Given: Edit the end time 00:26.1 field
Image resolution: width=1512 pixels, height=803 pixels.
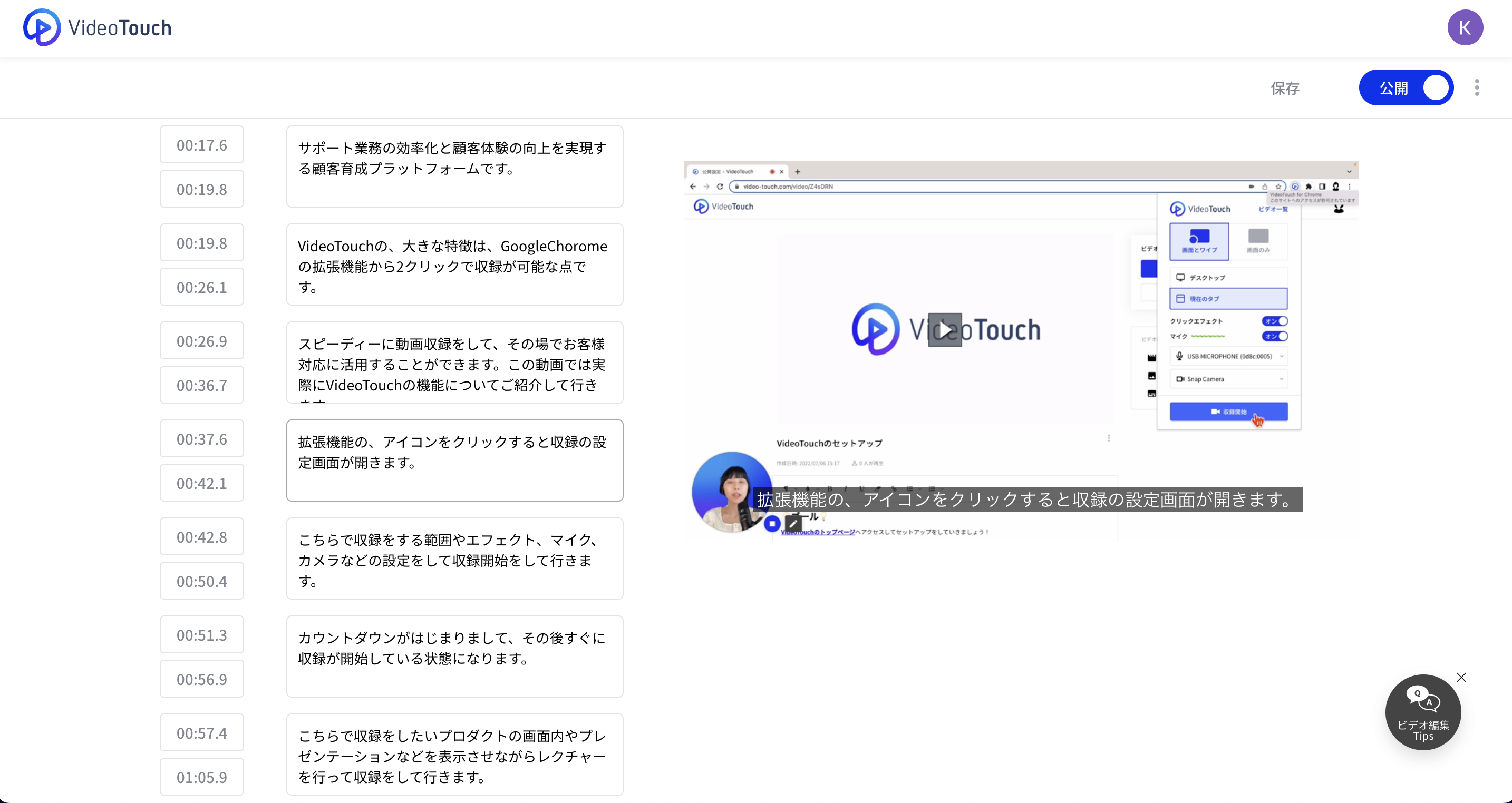Looking at the screenshot, I should (x=202, y=287).
